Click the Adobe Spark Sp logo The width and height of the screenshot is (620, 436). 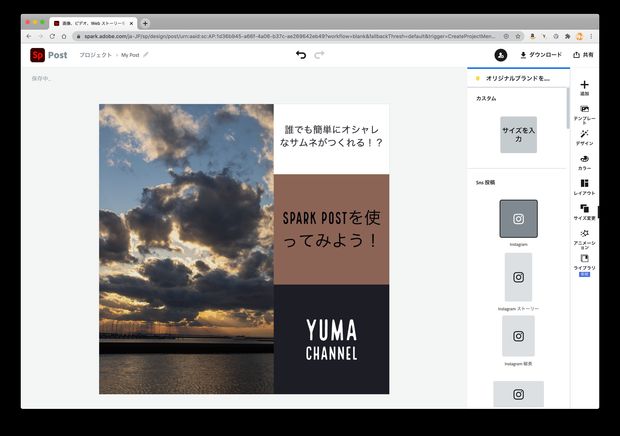38,55
